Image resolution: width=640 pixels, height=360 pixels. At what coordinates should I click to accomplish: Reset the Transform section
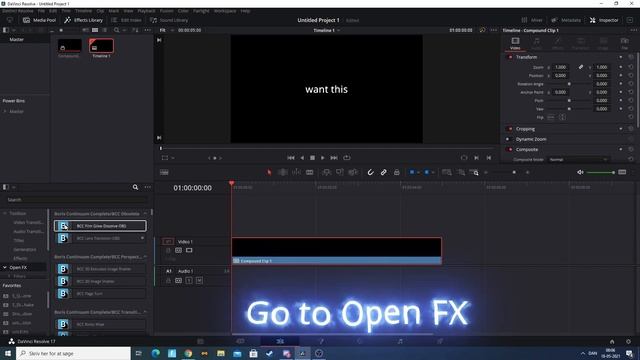(631, 57)
